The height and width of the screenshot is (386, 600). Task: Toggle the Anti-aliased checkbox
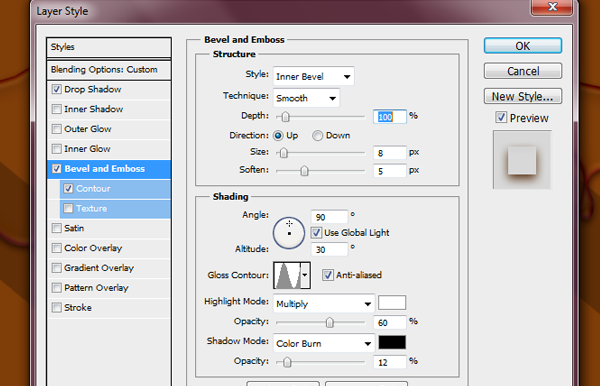pos(328,275)
